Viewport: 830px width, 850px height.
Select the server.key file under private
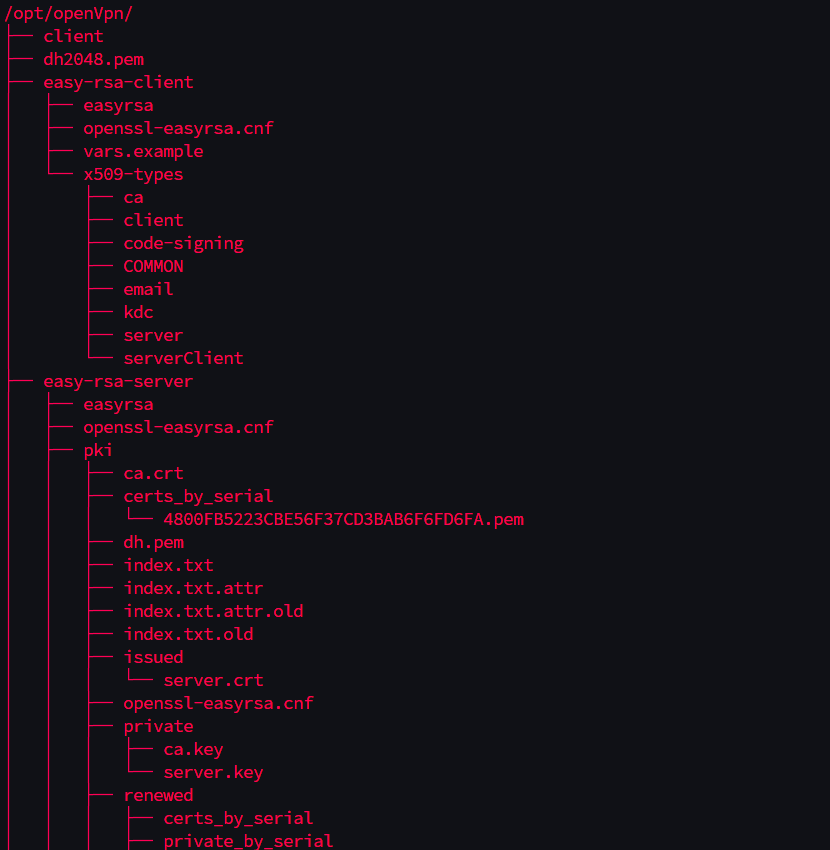coord(213,772)
